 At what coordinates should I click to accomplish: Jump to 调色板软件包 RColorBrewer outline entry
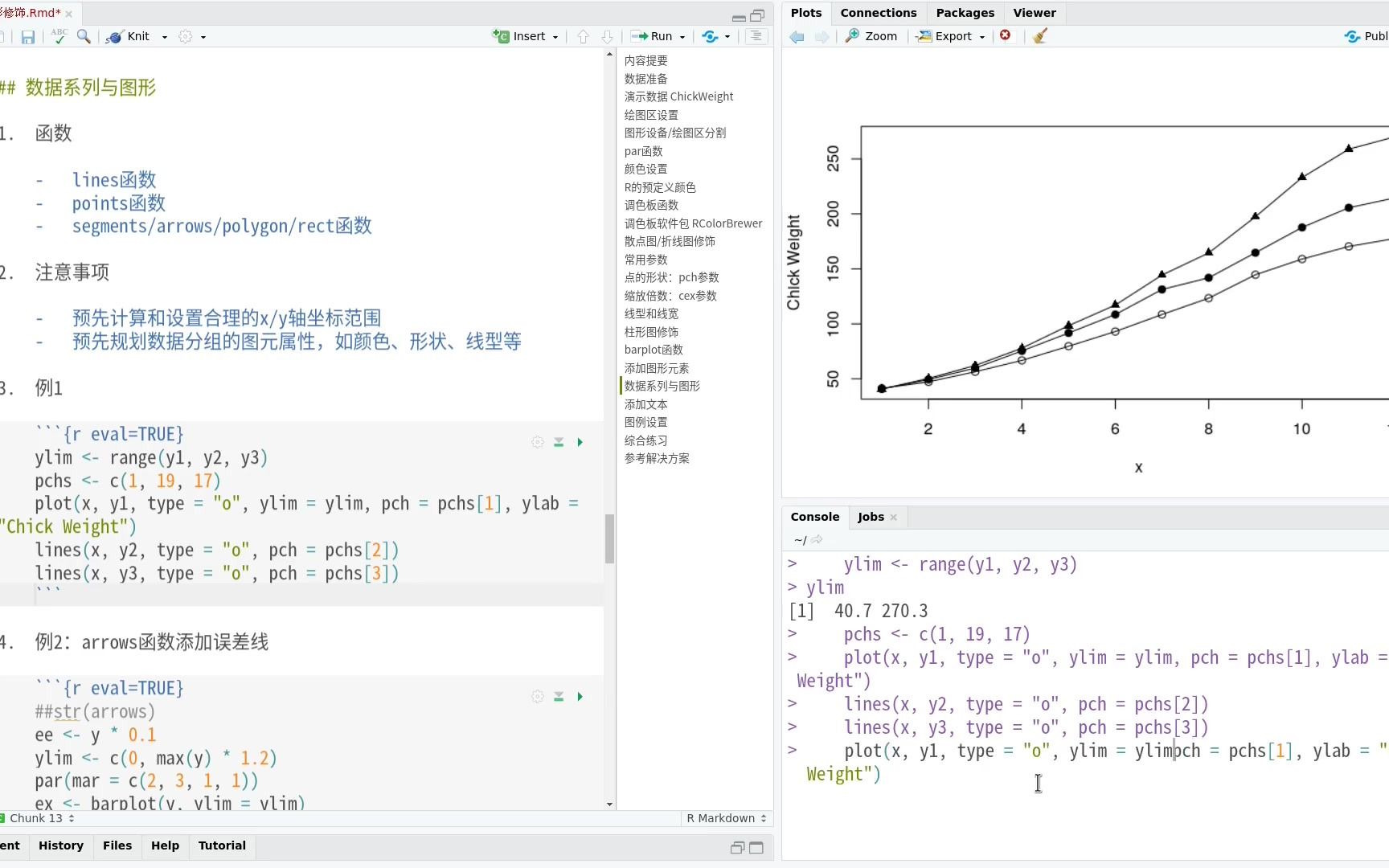(693, 223)
